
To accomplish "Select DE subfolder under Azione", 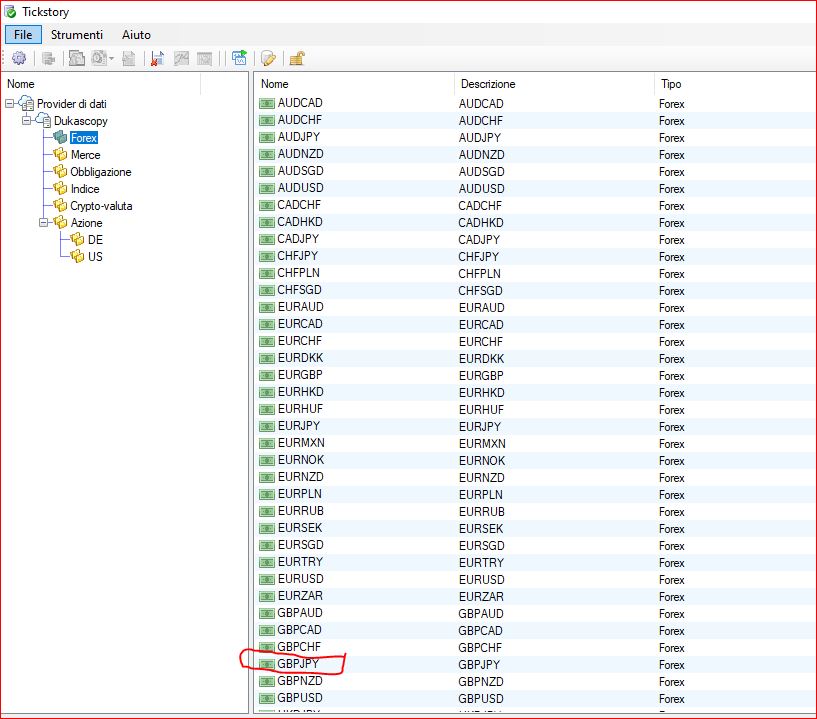I will 95,240.
